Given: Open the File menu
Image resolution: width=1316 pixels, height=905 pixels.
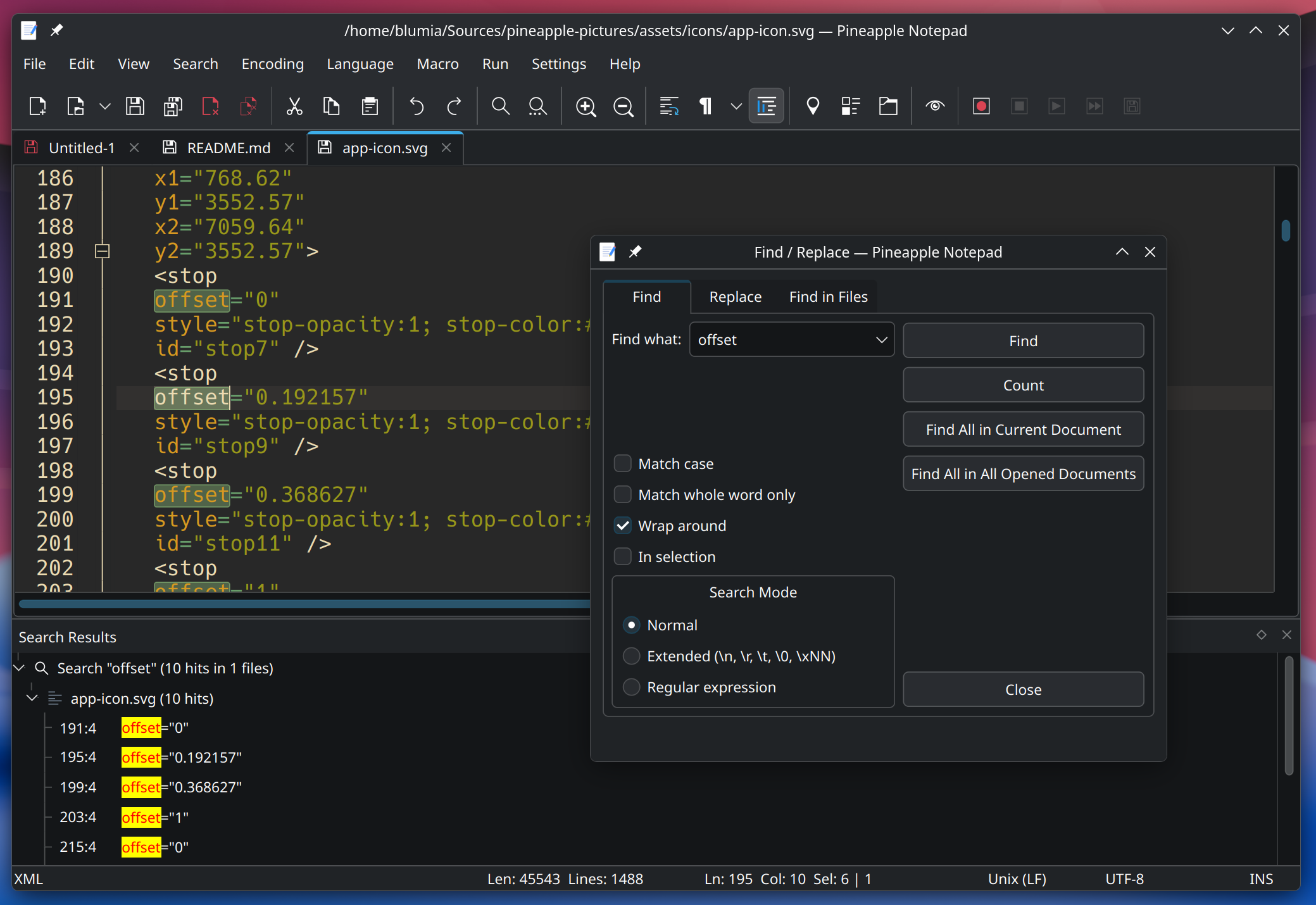Looking at the screenshot, I should (x=34, y=64).
